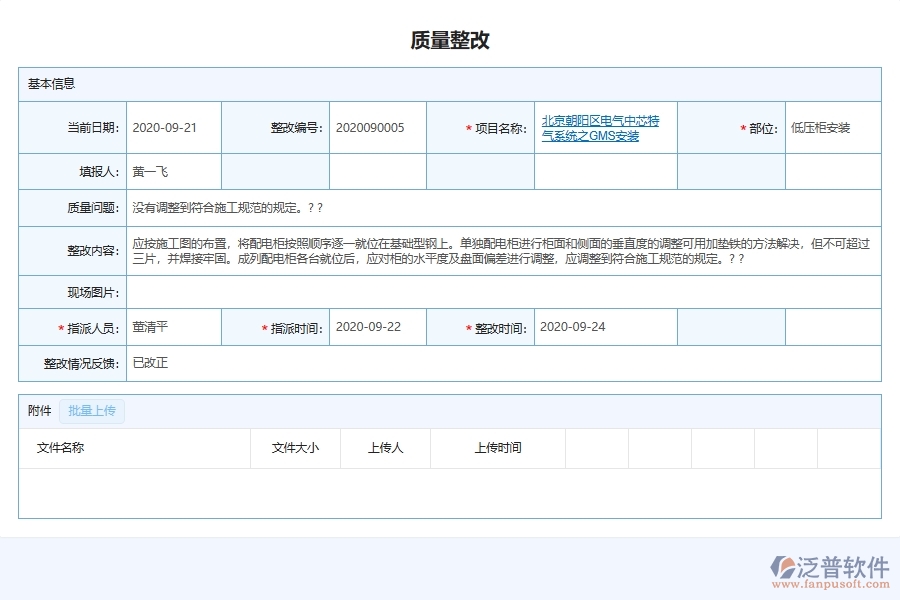The width and height of the screenshot is (900, 600).
Task: Select the 上传时间 column header
Action: point(498,448)
